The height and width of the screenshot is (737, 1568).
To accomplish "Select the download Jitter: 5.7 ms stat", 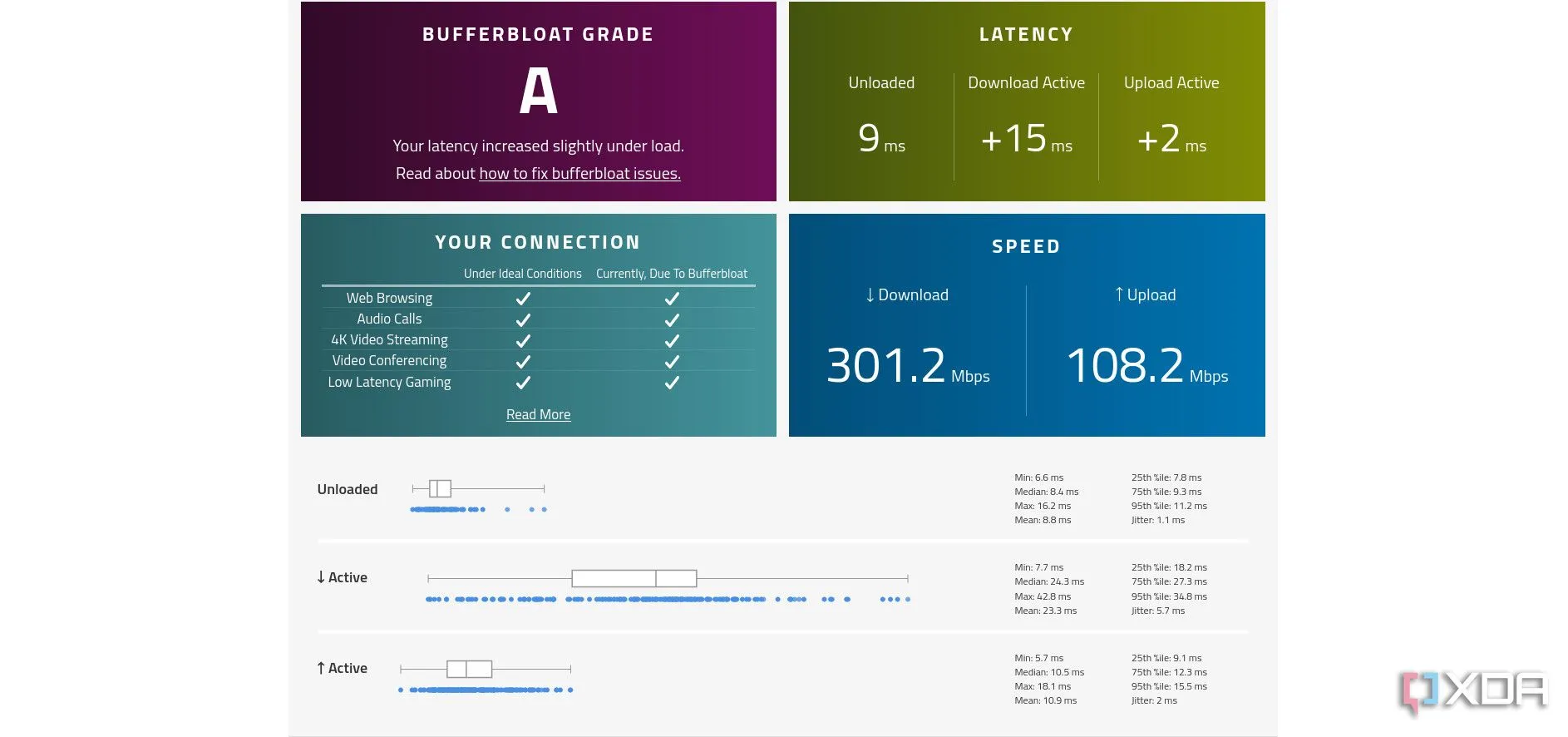I will click(x=1158, y=611).
